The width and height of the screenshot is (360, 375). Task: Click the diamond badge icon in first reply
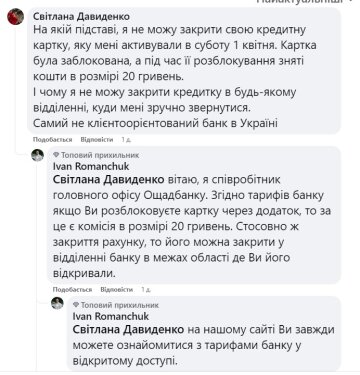tap(56, 155)
